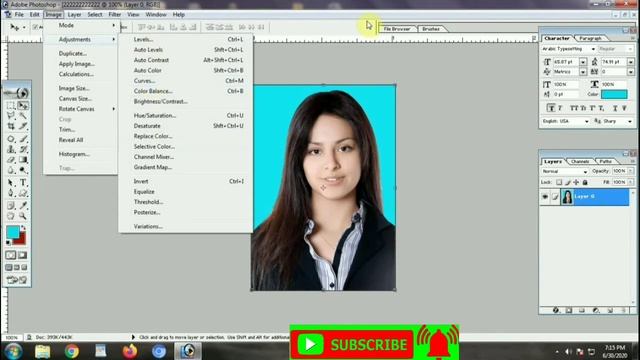This screenshot has width=640, height=360.
Task: Hide Layer 0 with eye icon
Action: (545, 197)
